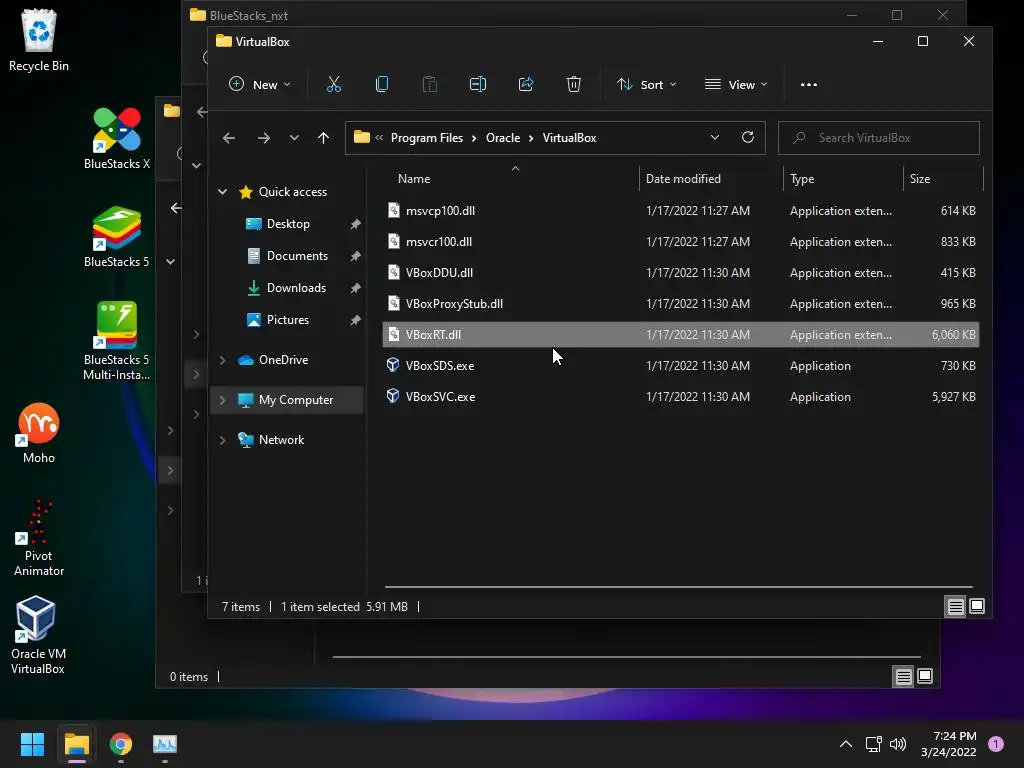The image size is (1024, 768).
Task: Open Recycle Bin on desktop
Action: [39, 40]
